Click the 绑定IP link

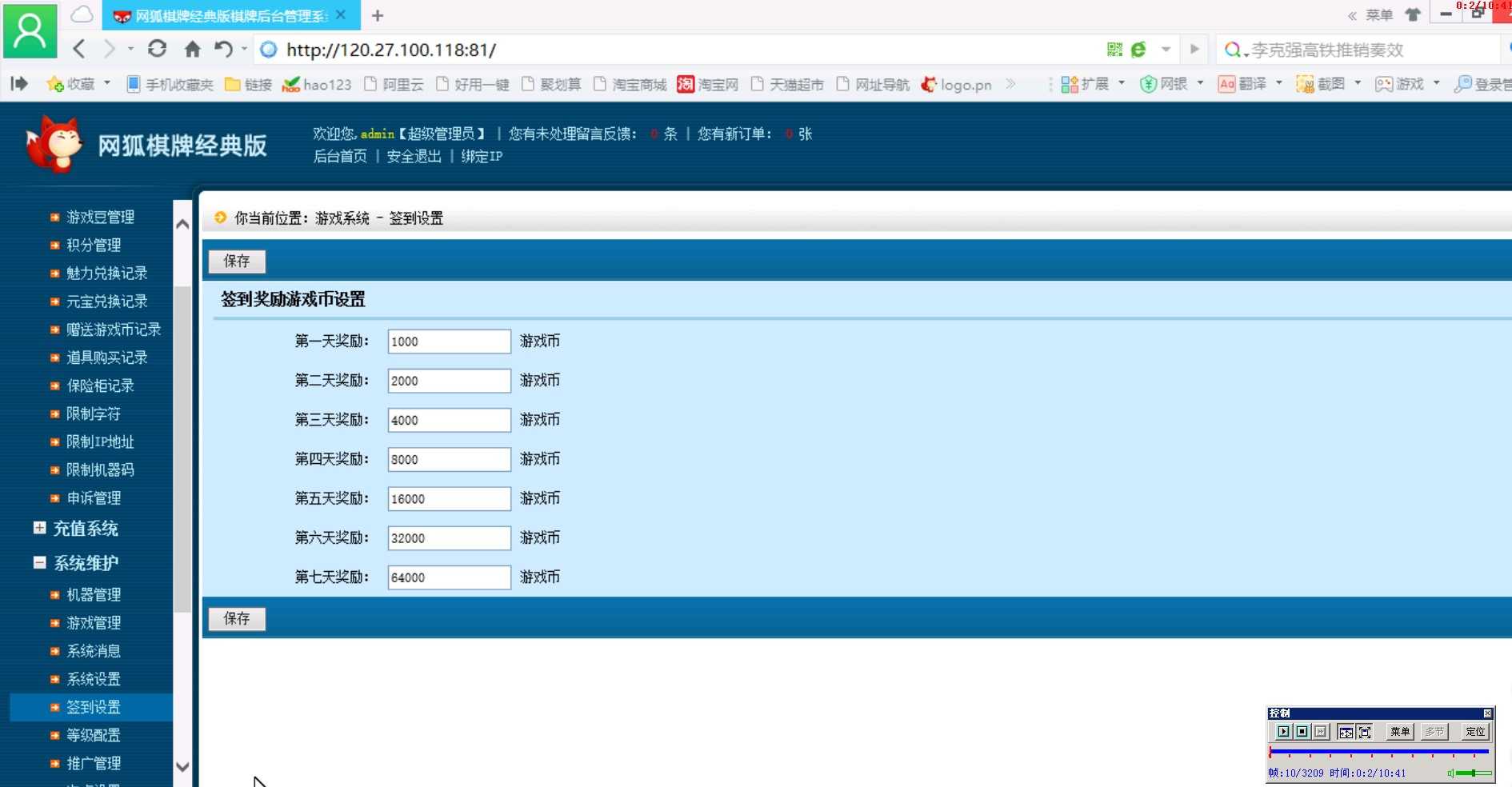(482, 157)
